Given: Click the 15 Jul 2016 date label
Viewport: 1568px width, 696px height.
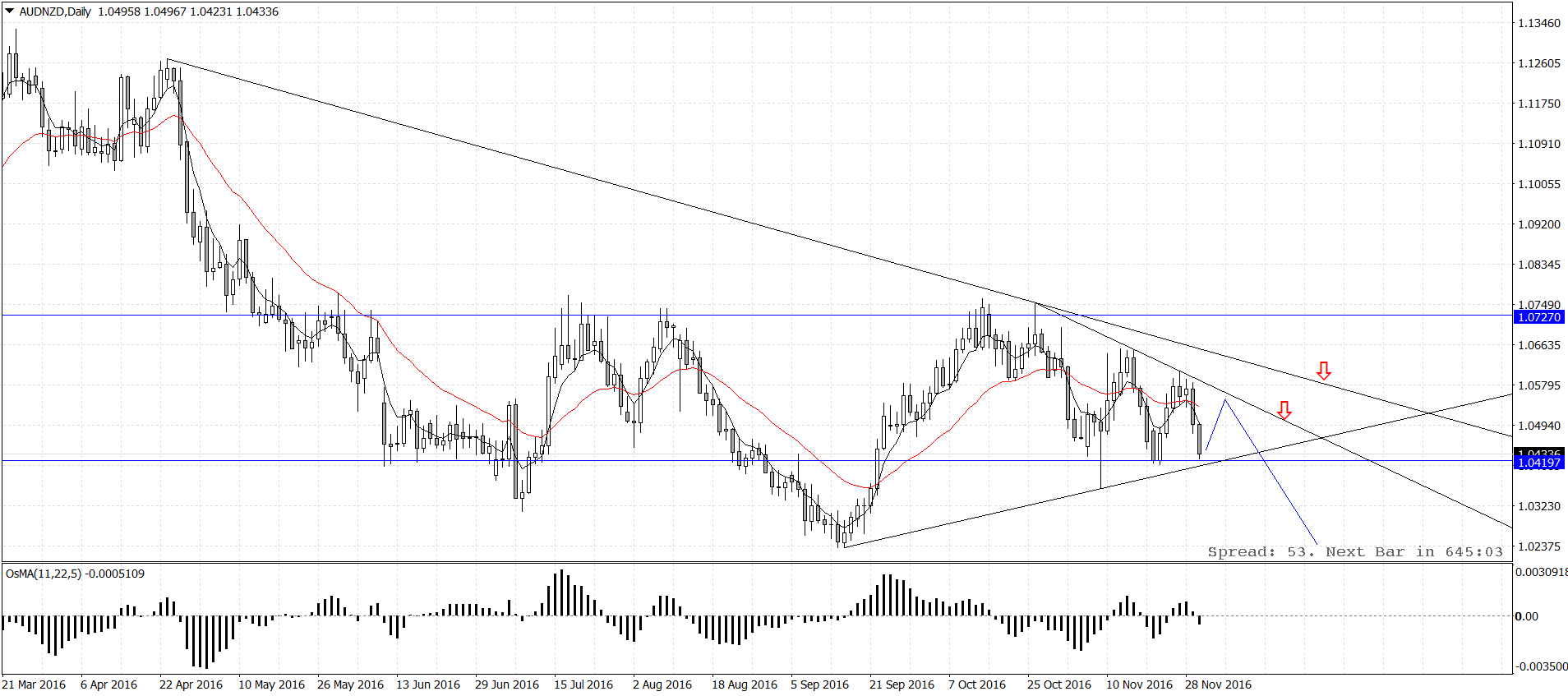Looking at the screenshot, I should click(583, 684).
